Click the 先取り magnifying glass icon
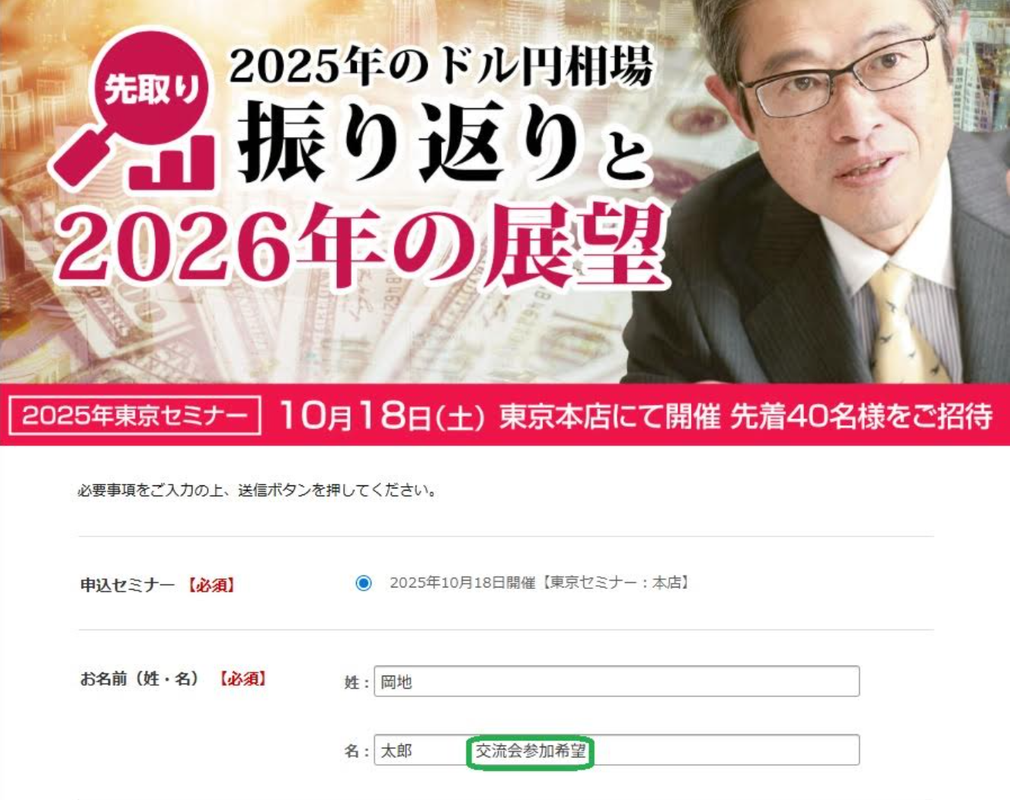Image resolution: width=1010 pixels, height=800 pixels. (x=132, y=106)
